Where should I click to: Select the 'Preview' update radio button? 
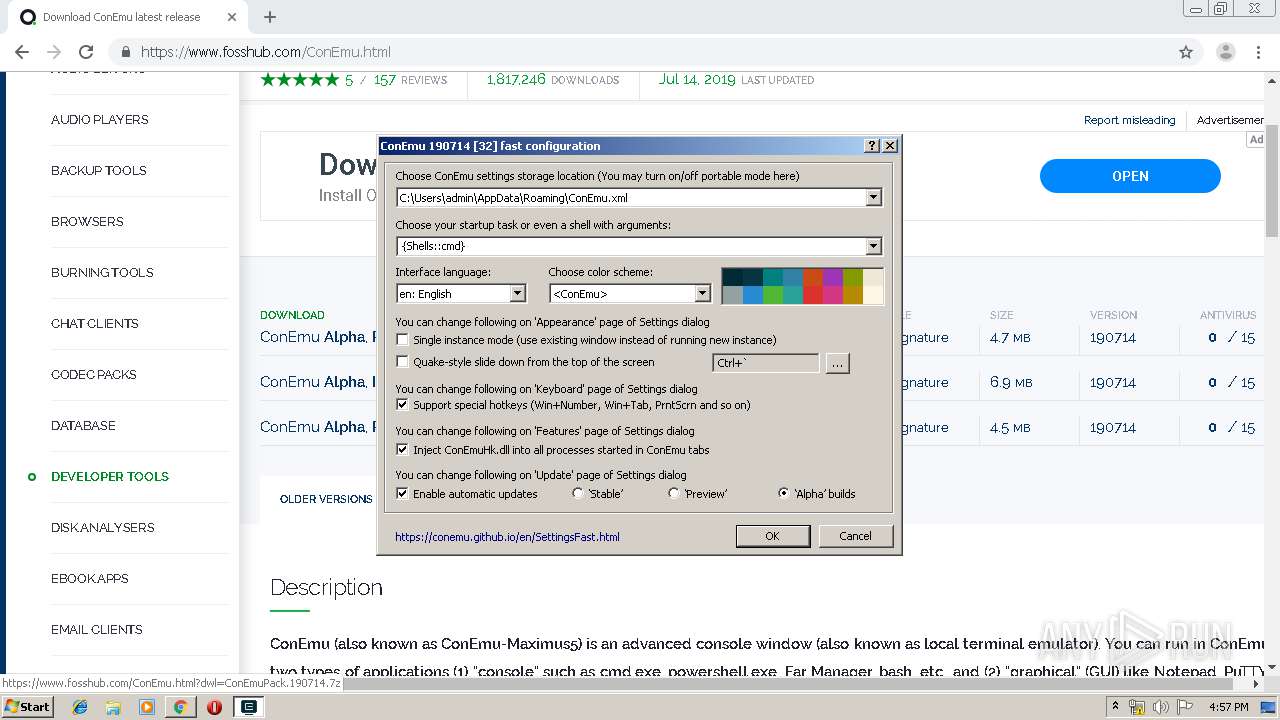pos(674,493)
